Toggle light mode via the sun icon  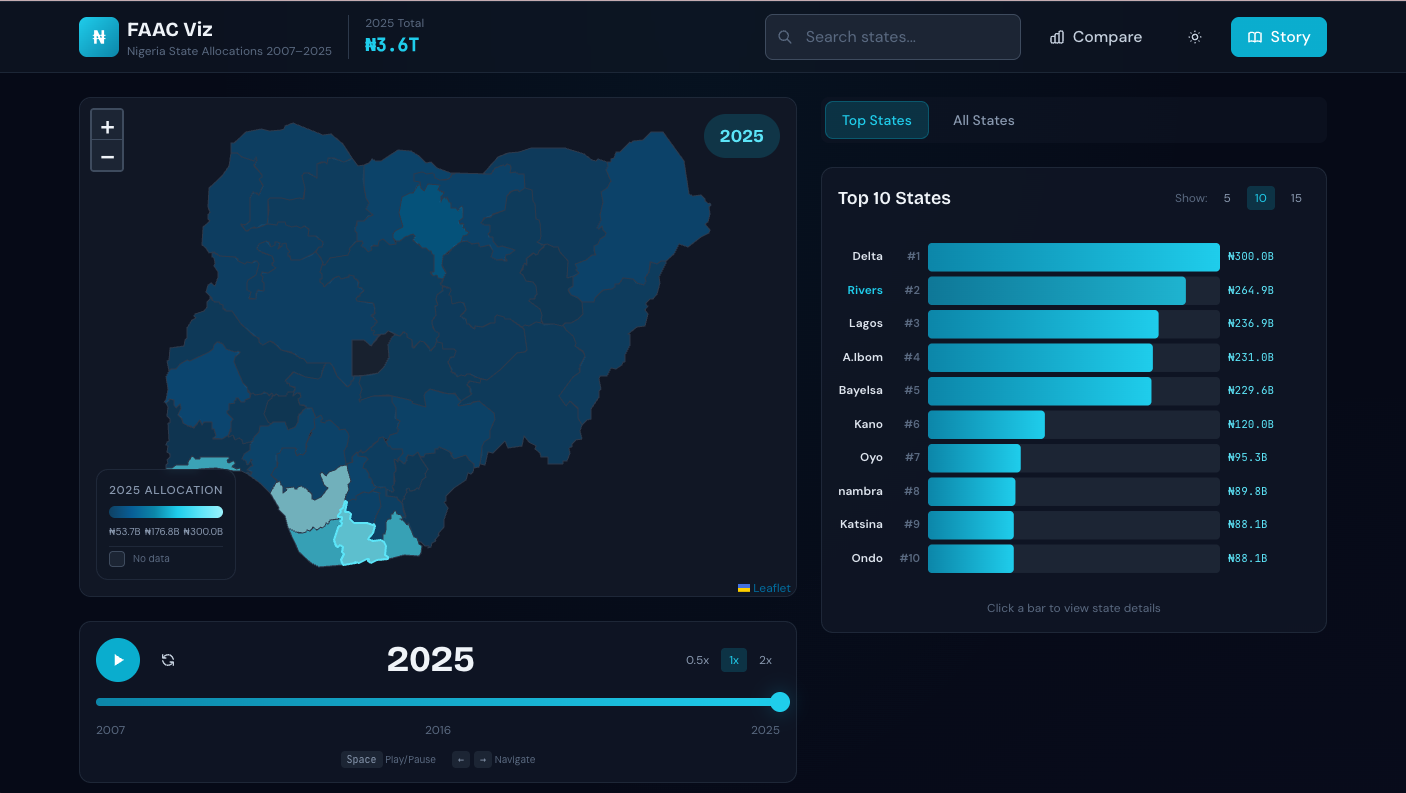(1194, 36)
